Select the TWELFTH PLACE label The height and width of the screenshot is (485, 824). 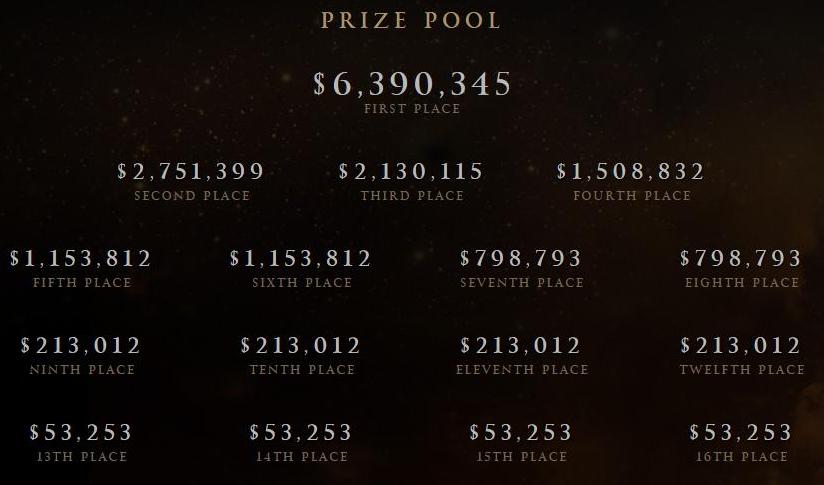(741, 370)
